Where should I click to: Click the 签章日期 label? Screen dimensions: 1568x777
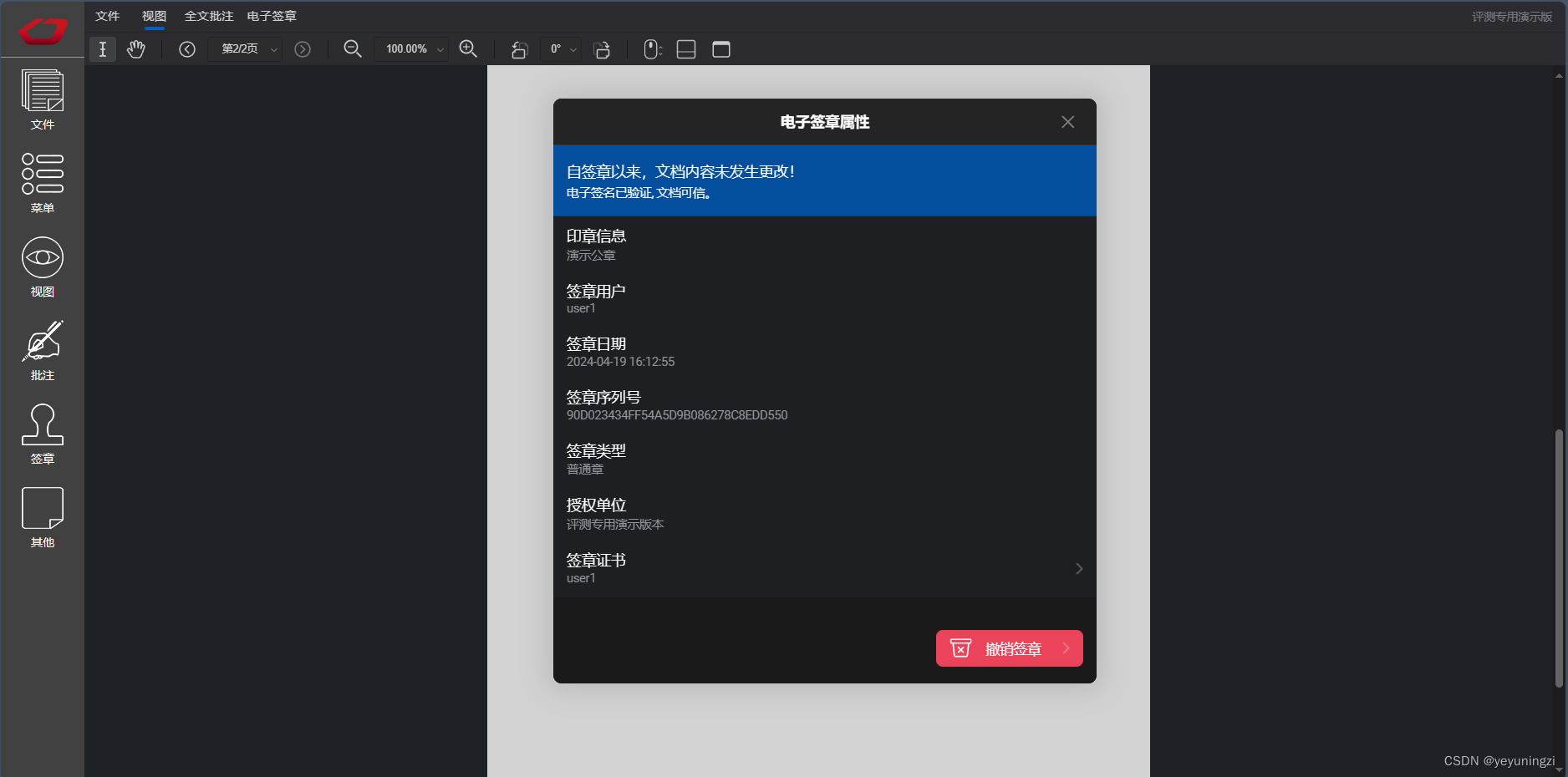point(596,343)
